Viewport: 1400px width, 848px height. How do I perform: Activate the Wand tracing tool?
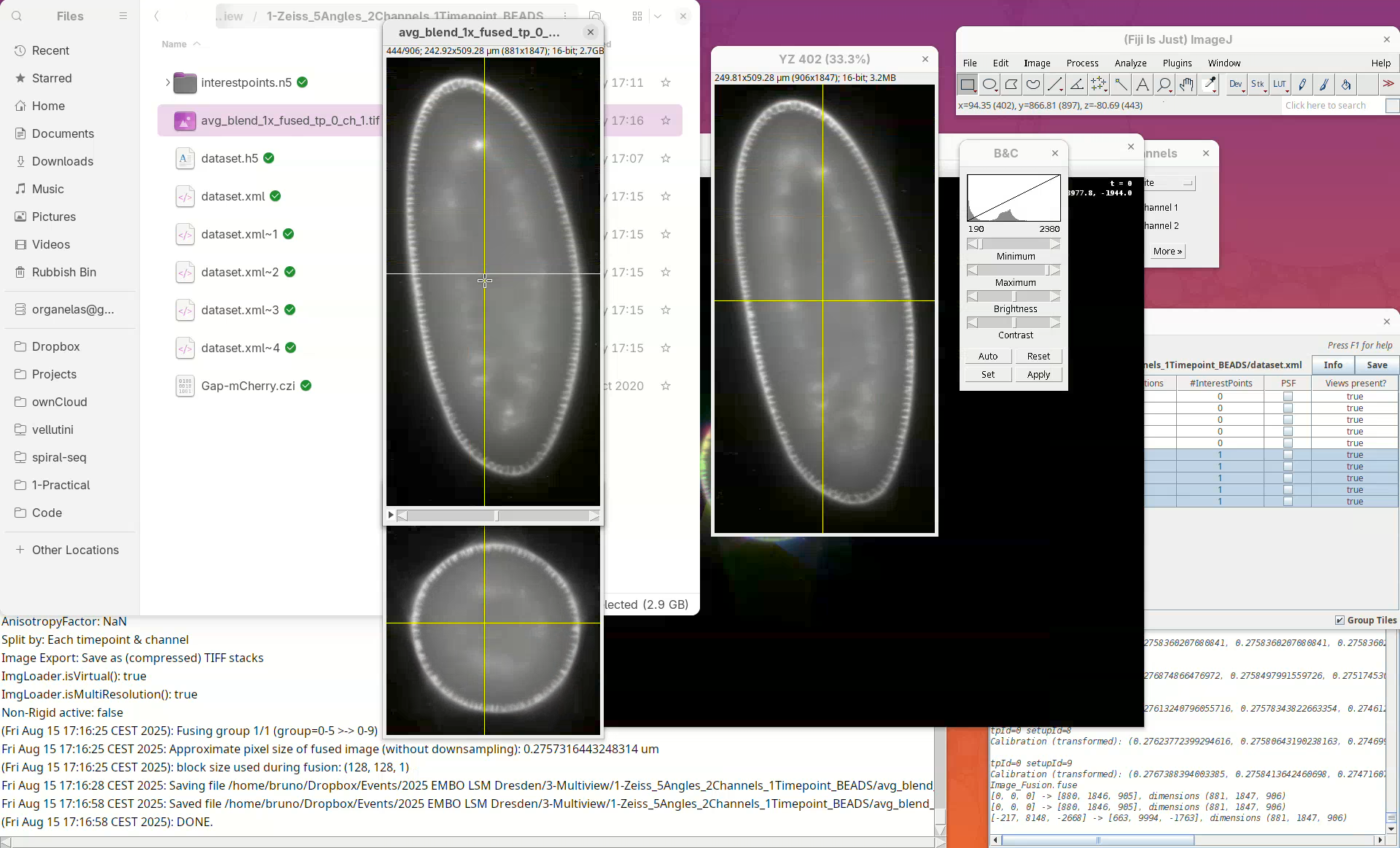1121,85
